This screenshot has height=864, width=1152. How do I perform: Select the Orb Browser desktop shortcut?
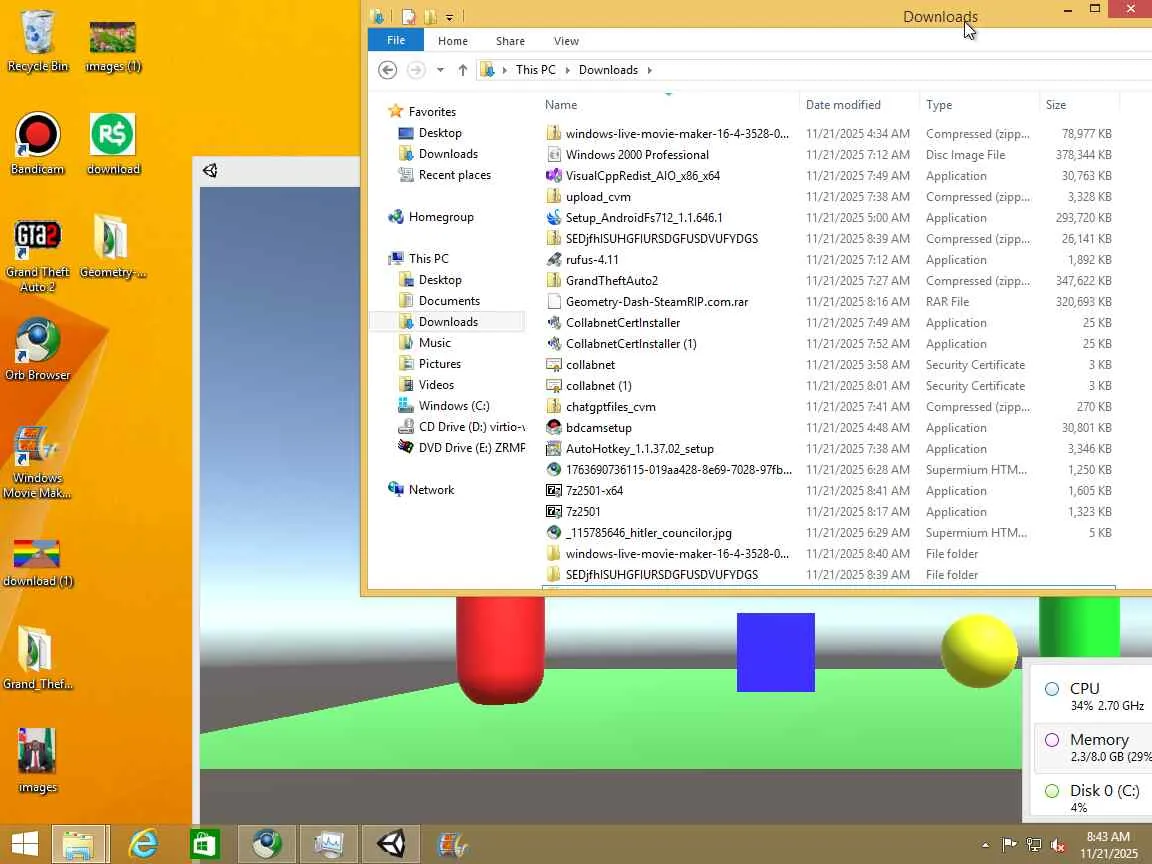[x=37, y=349]
